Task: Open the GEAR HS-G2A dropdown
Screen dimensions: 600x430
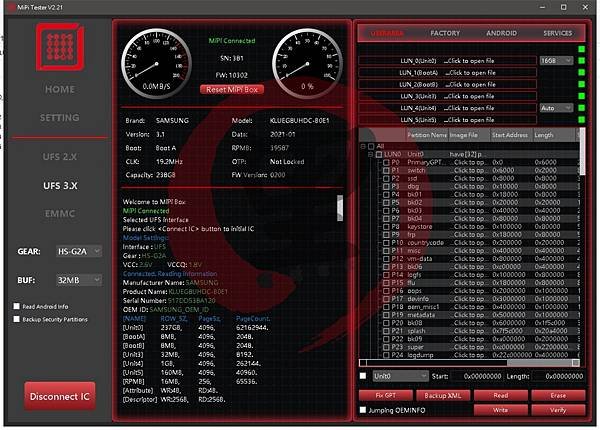Action: tap(79, 251)
